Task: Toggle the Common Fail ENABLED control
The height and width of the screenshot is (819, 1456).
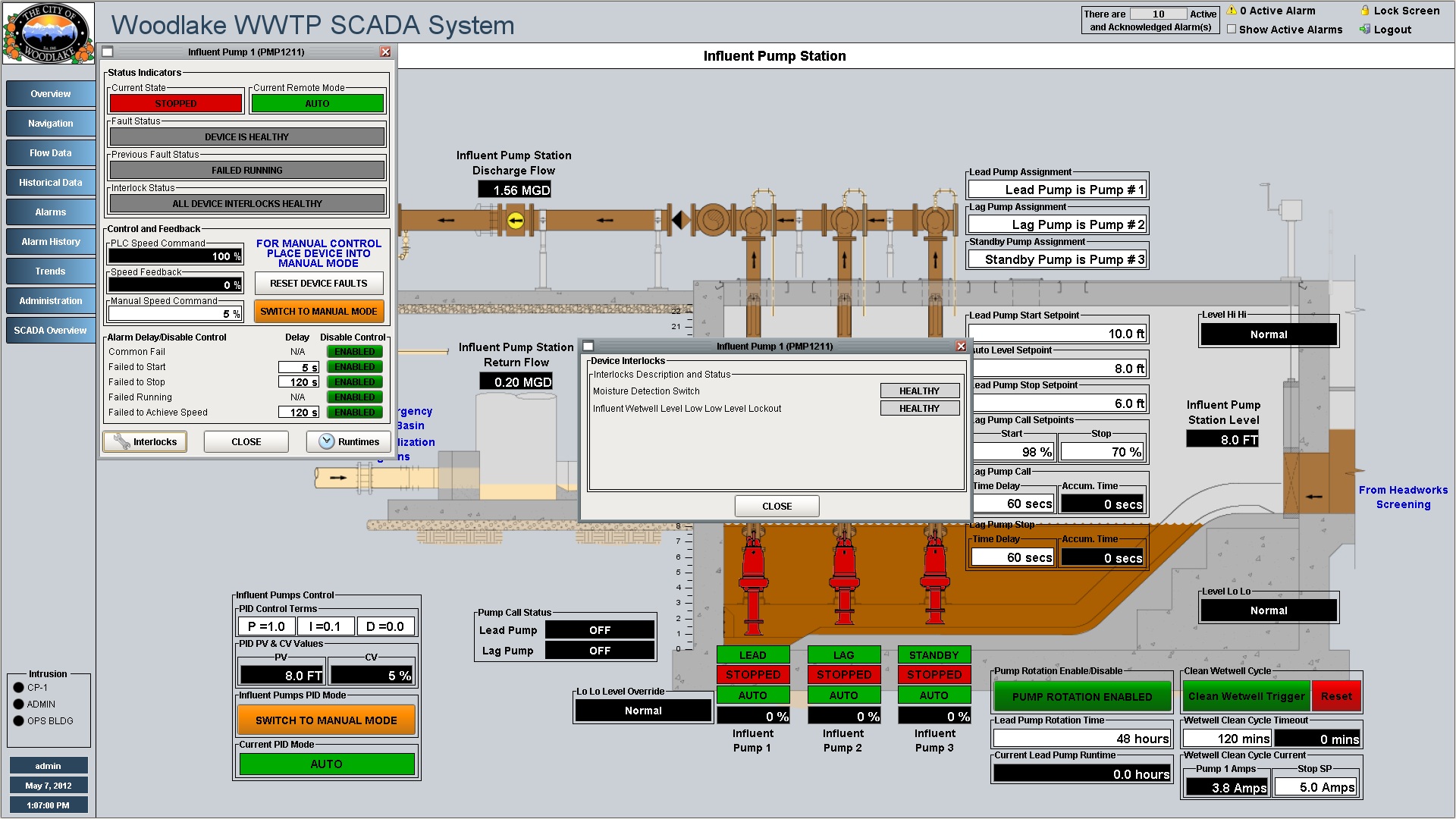Action: click(x=354, y=352)
